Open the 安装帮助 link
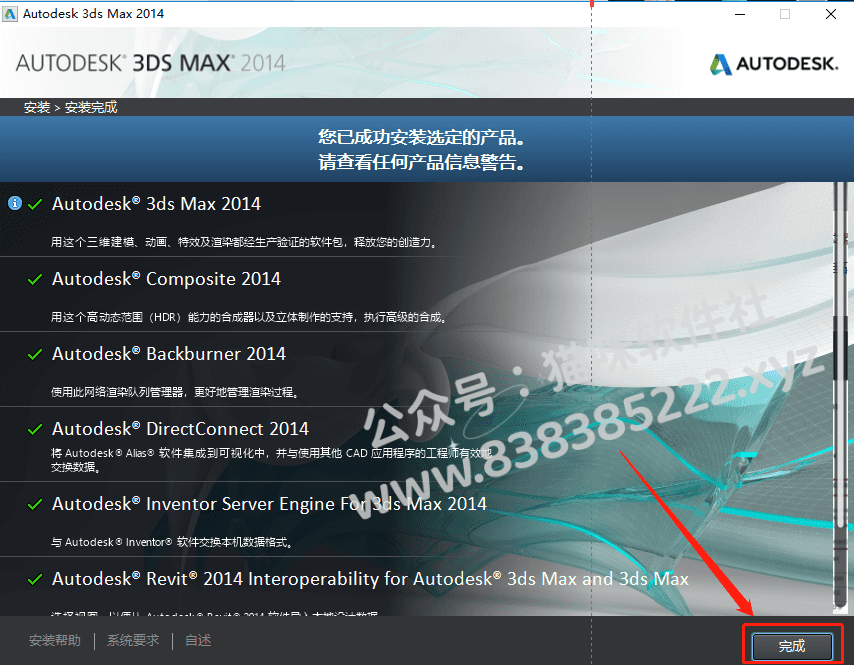Viewport: 854px width, 665px height. (x=54, y=640)
